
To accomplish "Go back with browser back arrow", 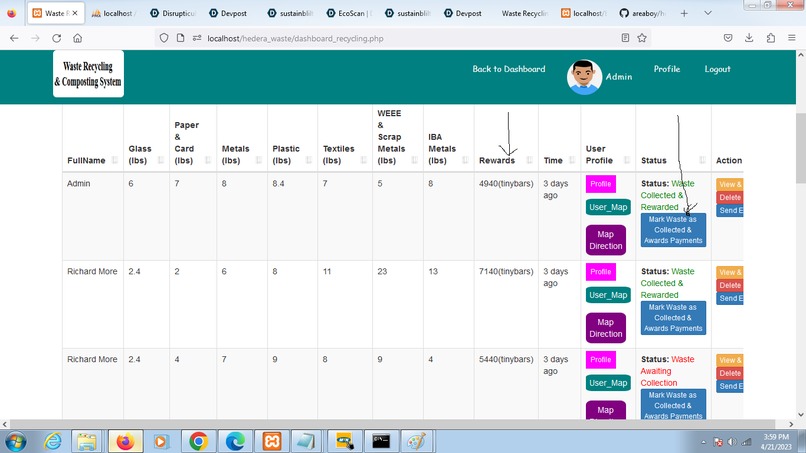I will click(14, 38).
